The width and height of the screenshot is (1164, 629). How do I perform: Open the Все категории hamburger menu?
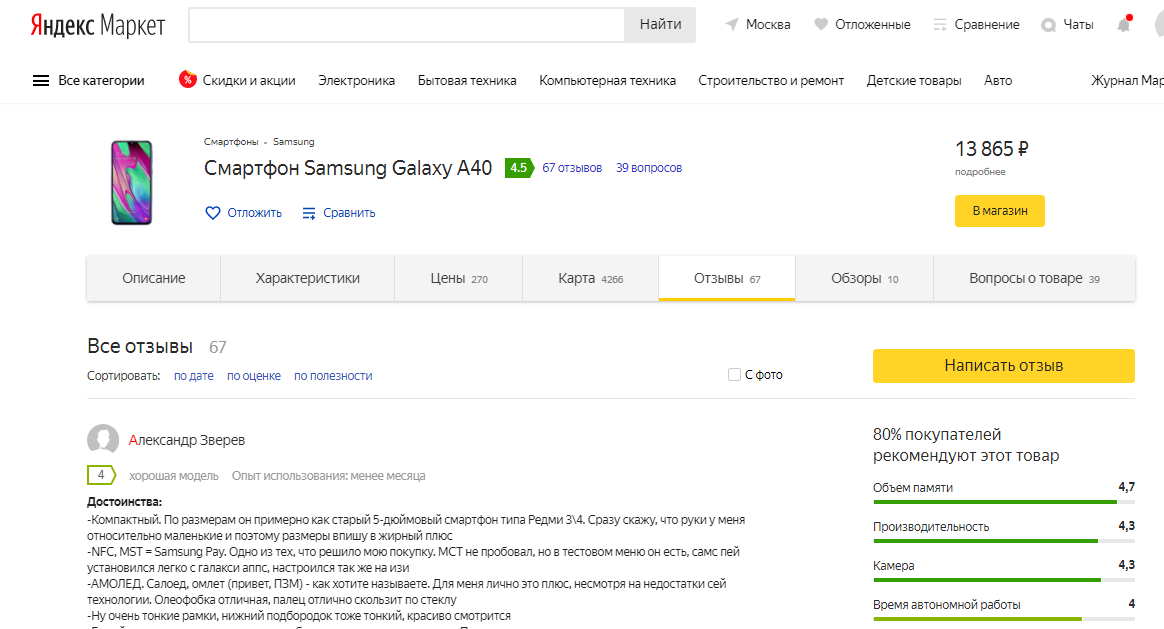coord(41,81)
